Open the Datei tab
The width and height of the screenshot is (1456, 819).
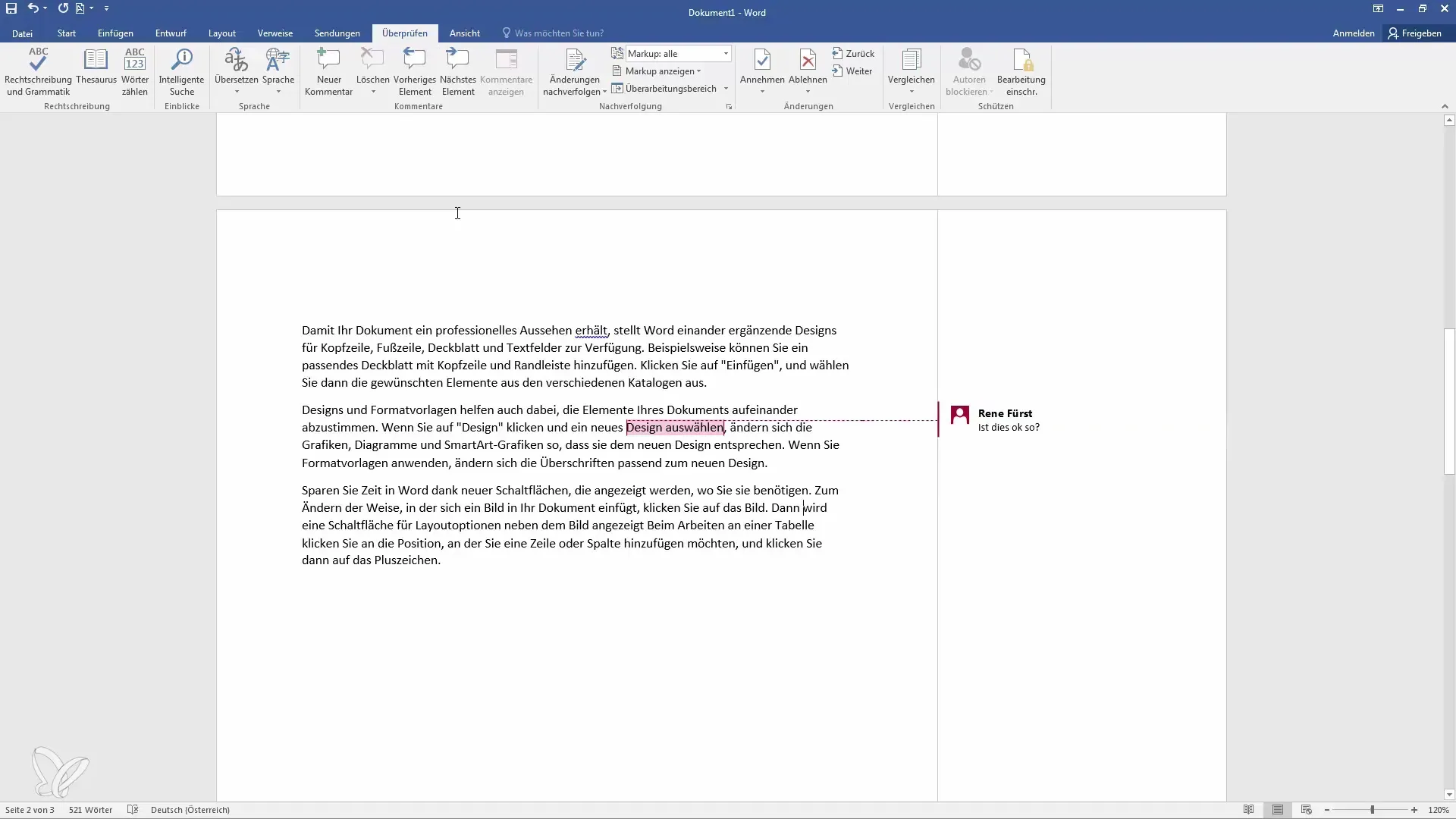click(x=22, y=33)
